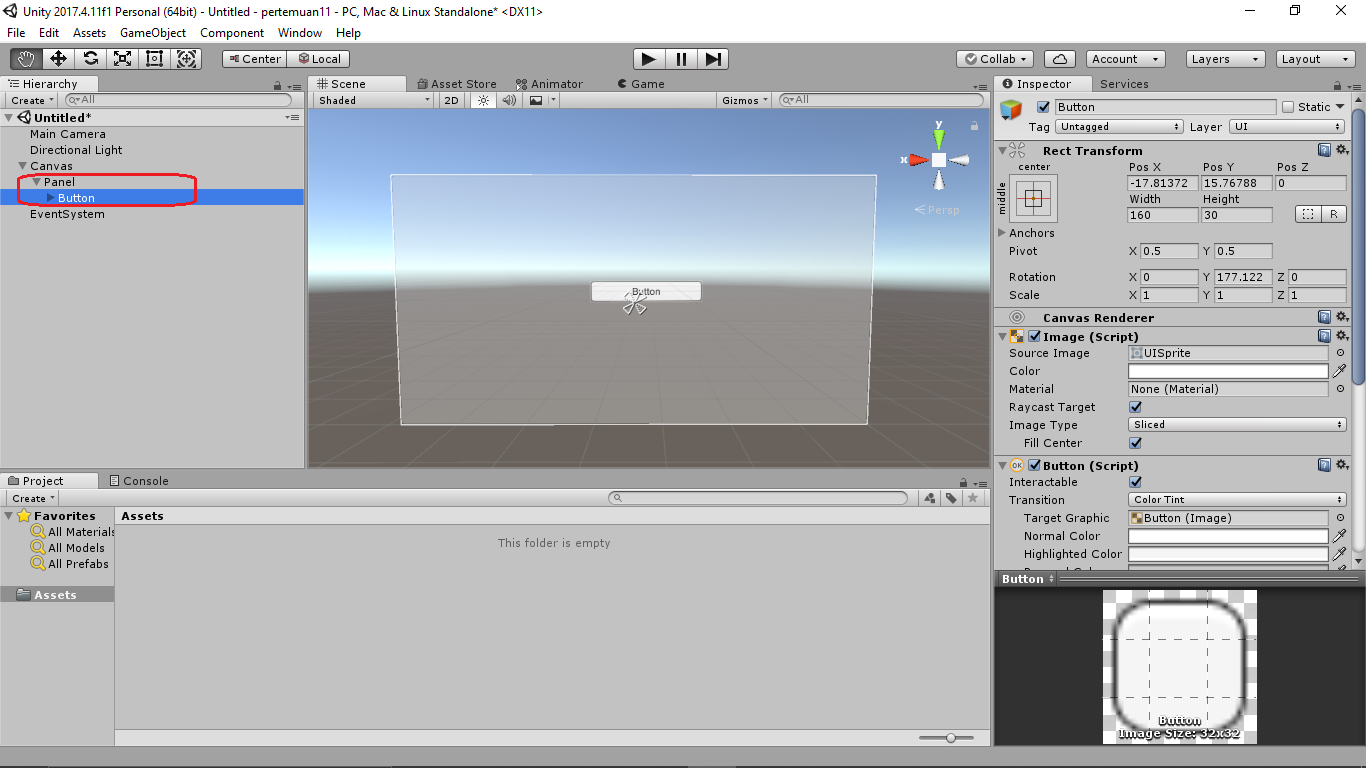
Task: Click the scene gizmo lock icon
Action: (x=974, y=126)
